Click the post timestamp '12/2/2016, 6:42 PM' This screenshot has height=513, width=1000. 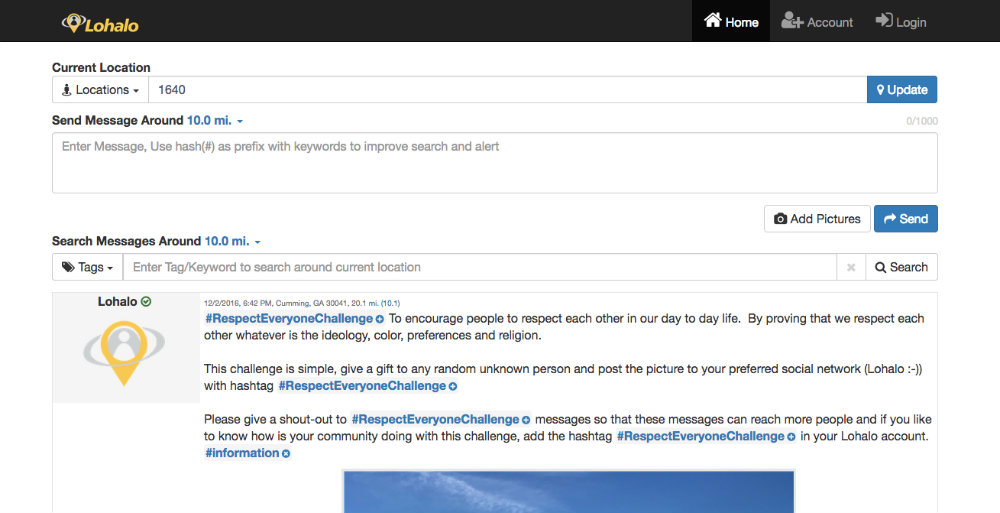239,304
